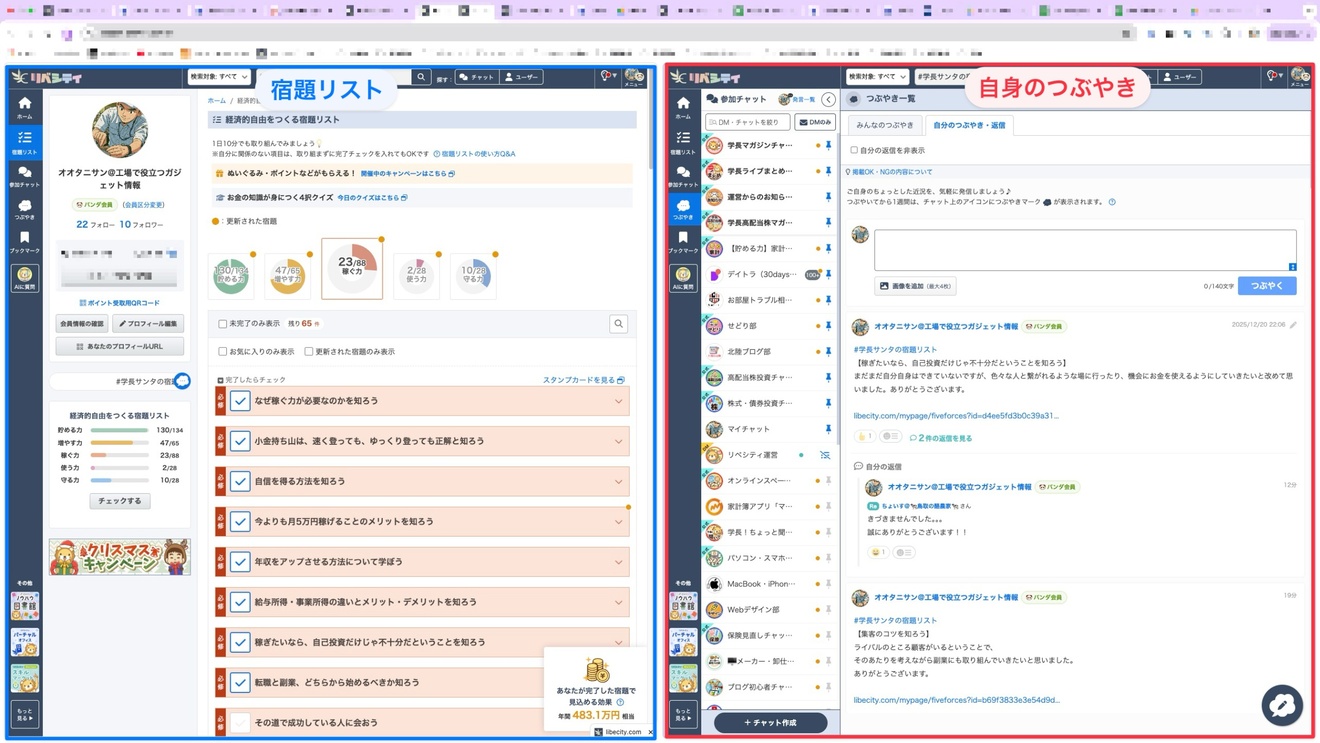Collapse the chat list with the chevron
Image resolution: width=1320 pixels, height=743 pixels.
coord(829,99)
